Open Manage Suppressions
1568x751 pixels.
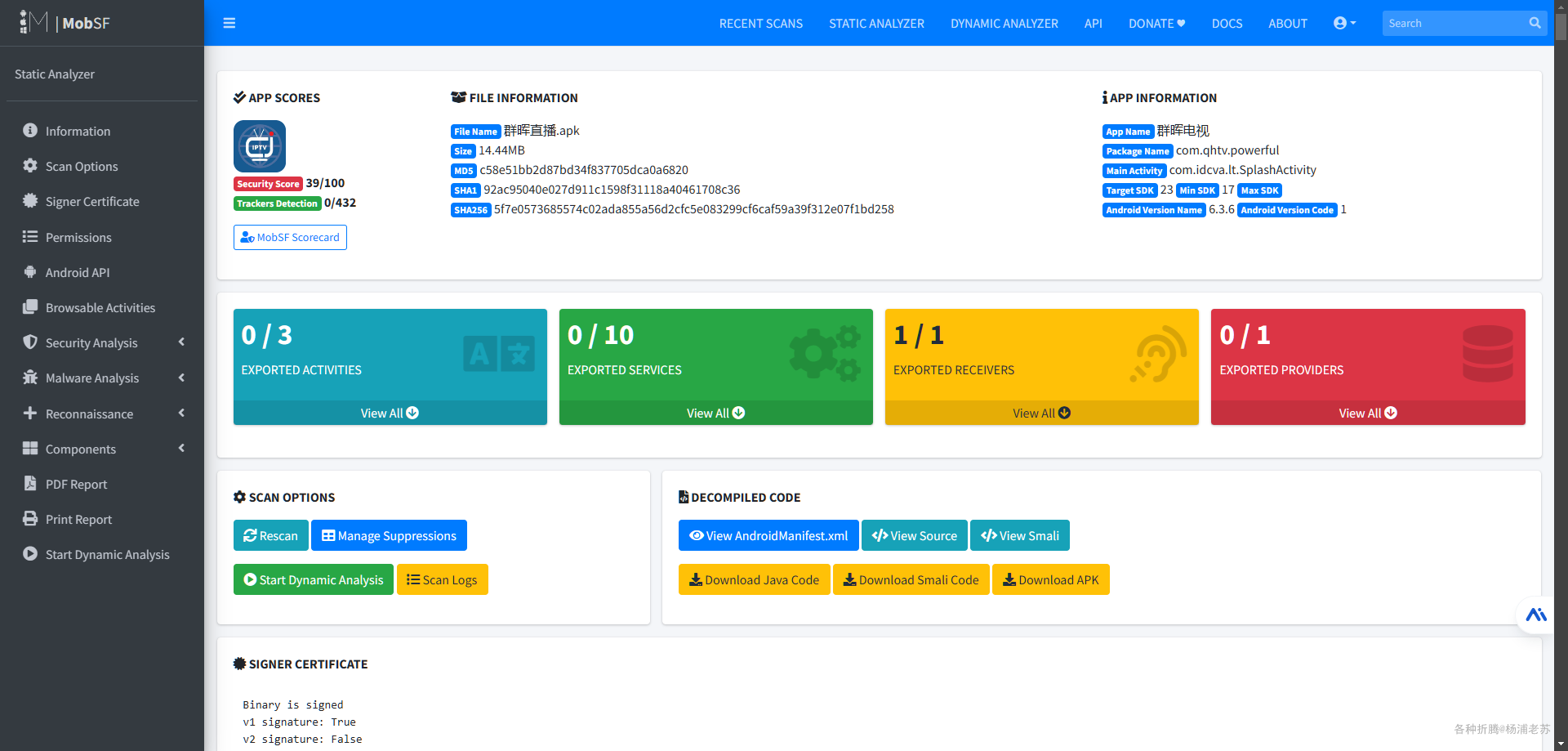coord(389,535)
